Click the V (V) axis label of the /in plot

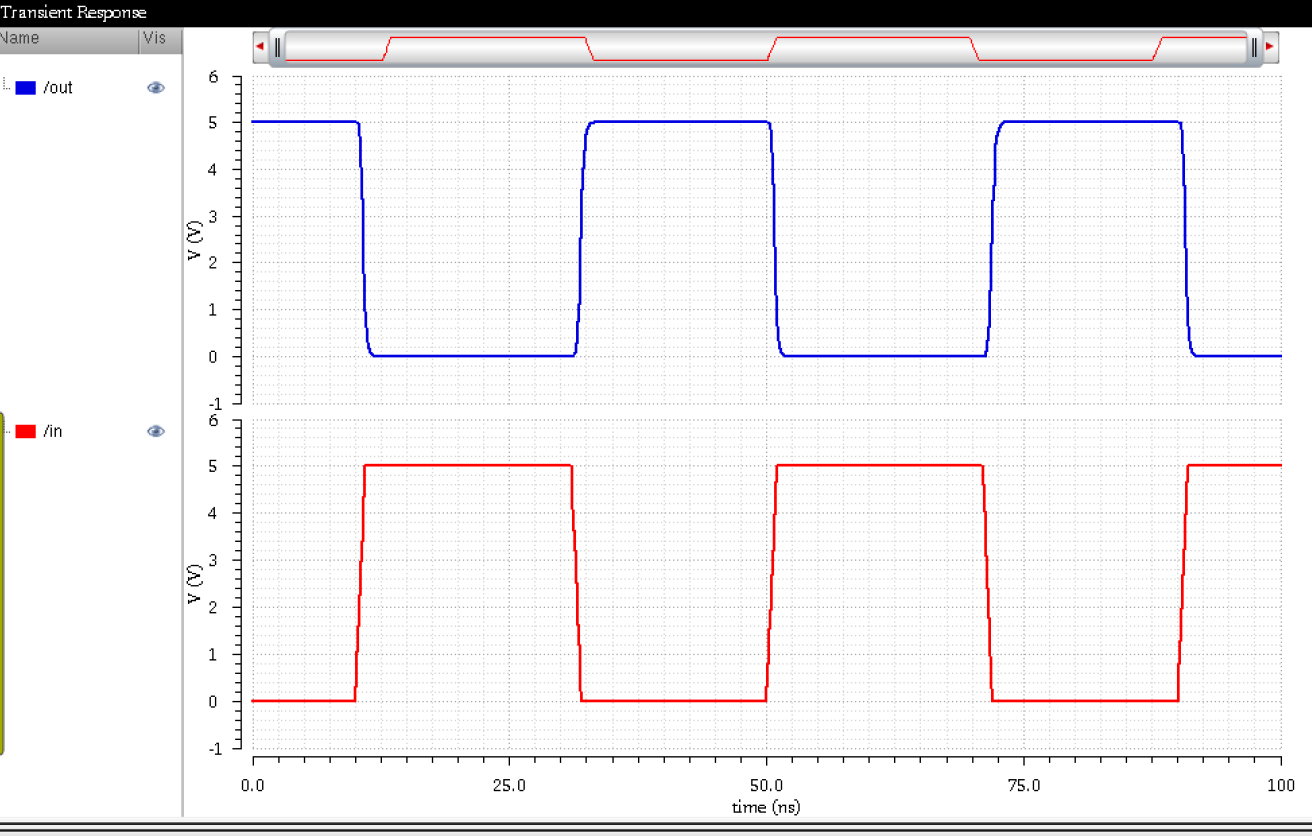pyautogui.click(x=196, y=584)
